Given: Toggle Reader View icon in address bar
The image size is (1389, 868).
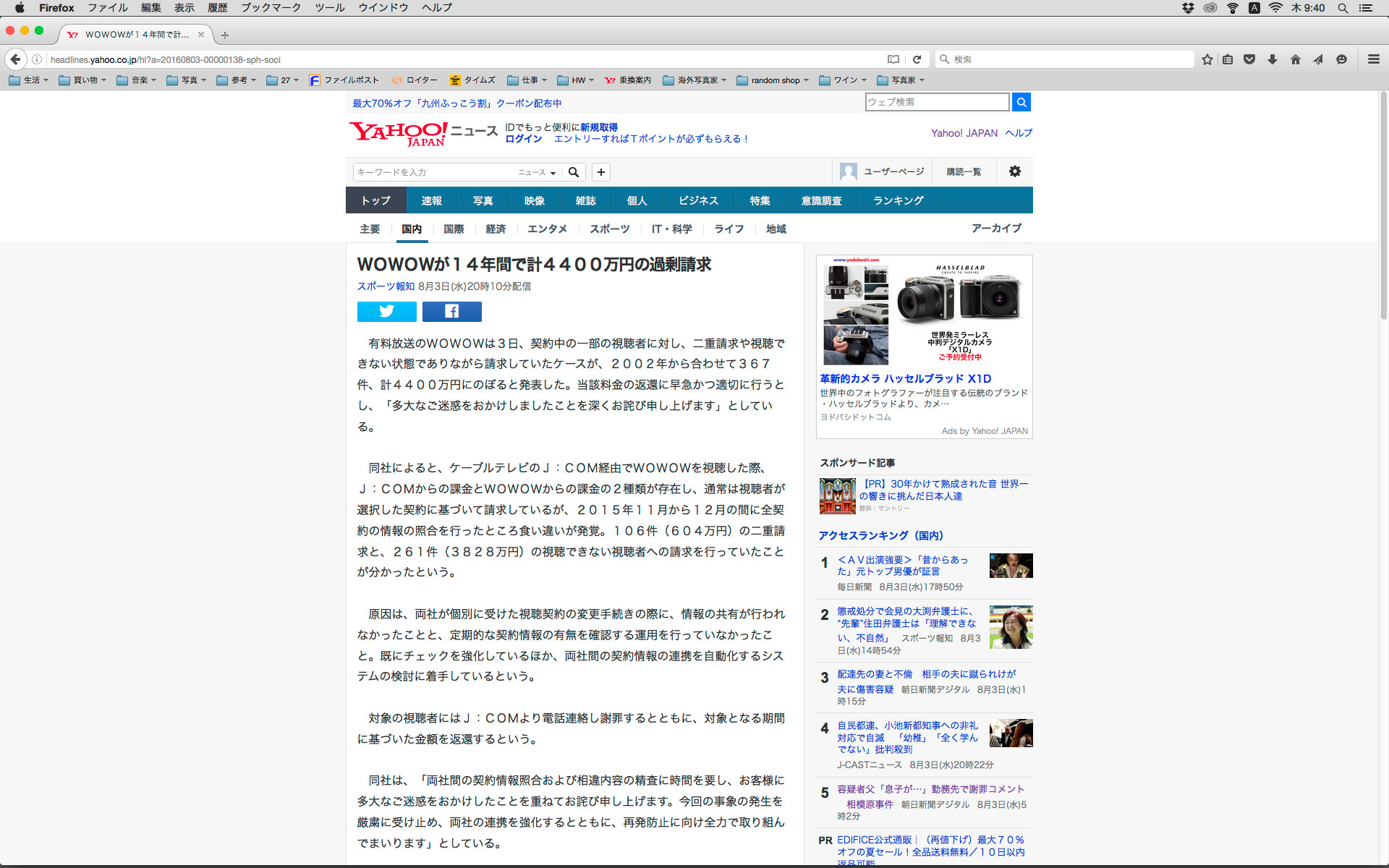Looking at the screenshot, I should (893, 59).
